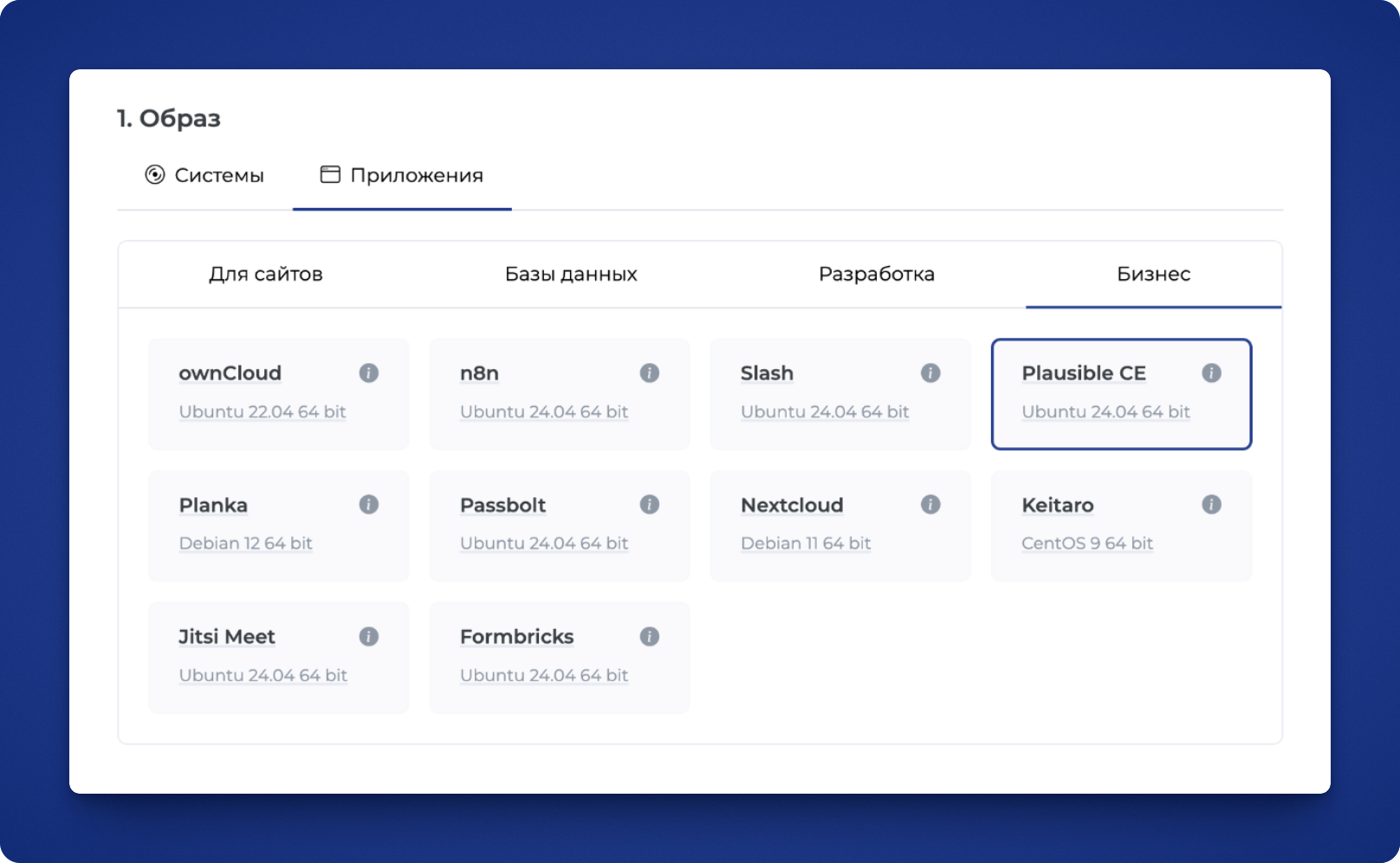Select the Бизнес category tab
The height and width of the screenshot is (863, 1400).
(1154, 274)
